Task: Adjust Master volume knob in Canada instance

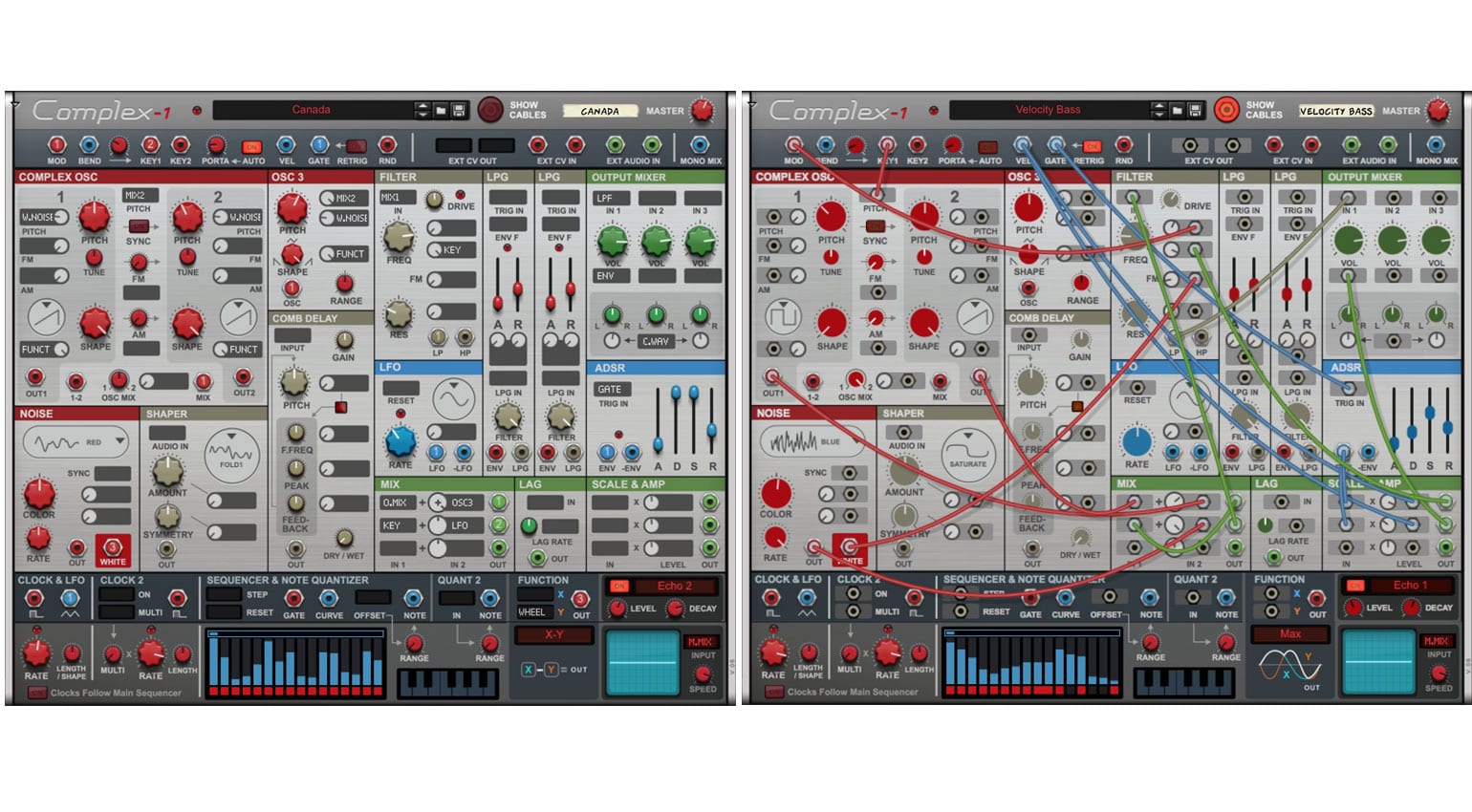Action: pyautogui.click(x=703, y=110)
